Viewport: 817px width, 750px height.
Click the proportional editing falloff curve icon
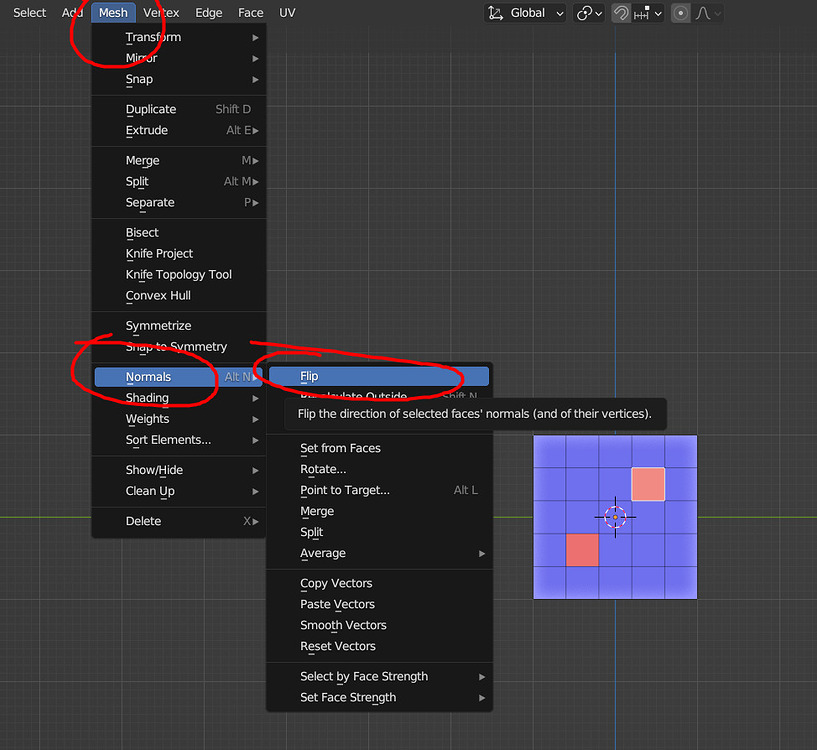click(x=704, y=13)
